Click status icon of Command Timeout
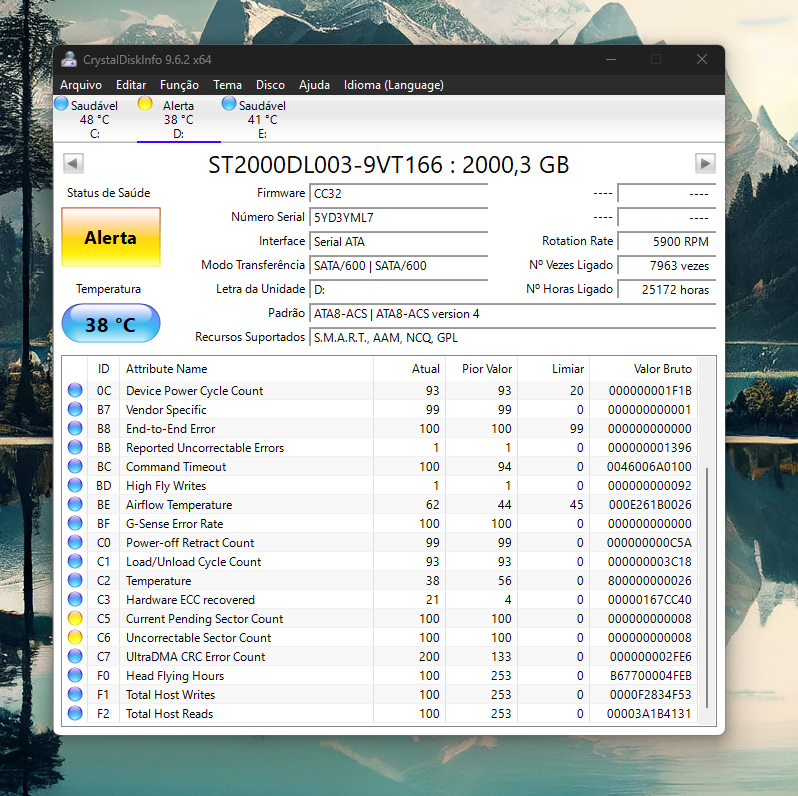This screenshot has width=798, height=796. pos(75,466)
